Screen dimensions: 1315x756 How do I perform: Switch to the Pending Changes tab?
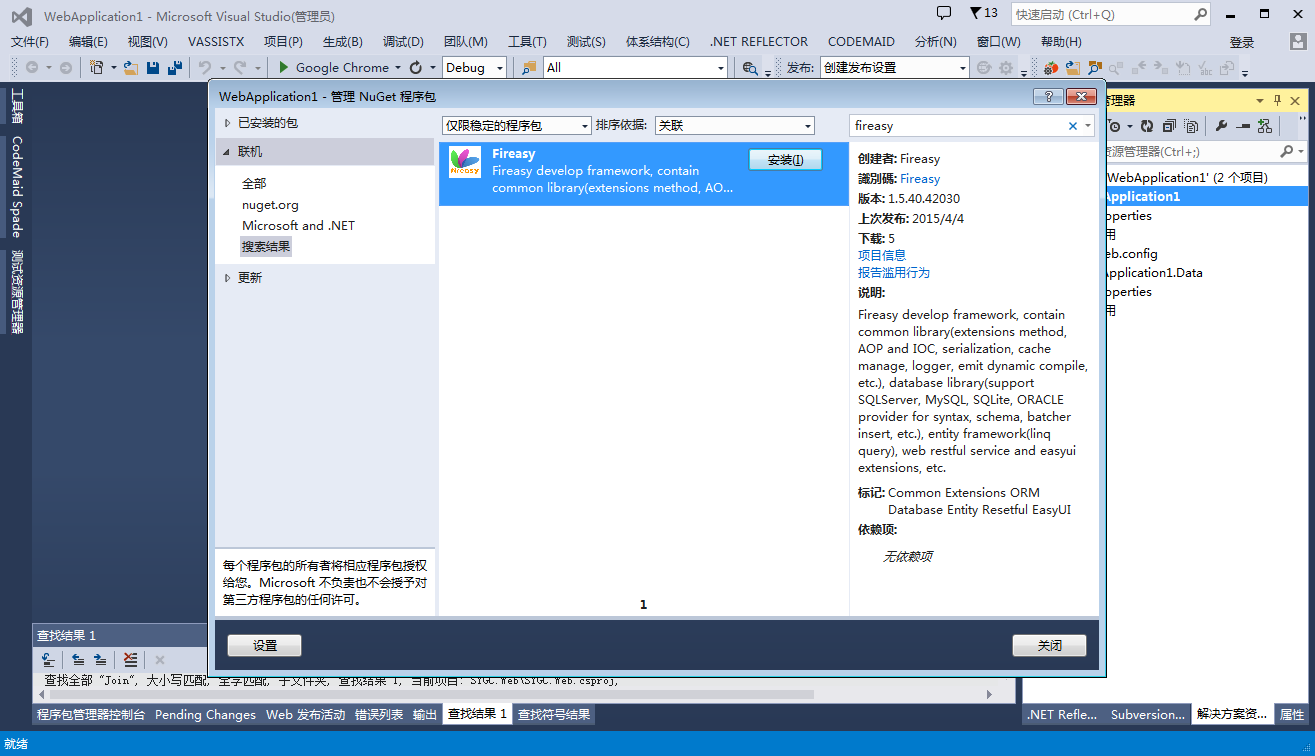[206, 714]
